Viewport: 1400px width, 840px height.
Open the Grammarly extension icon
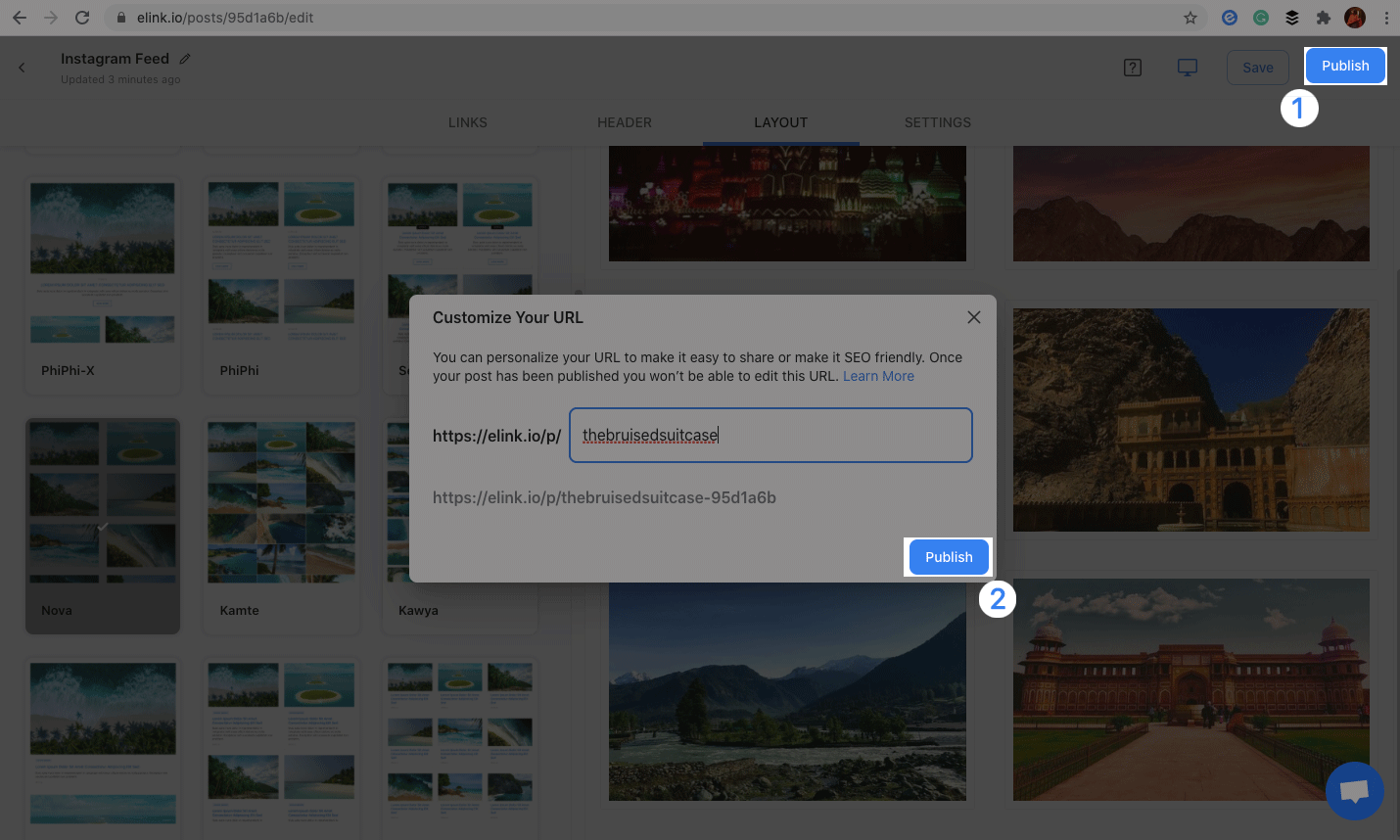[1261, 18]
